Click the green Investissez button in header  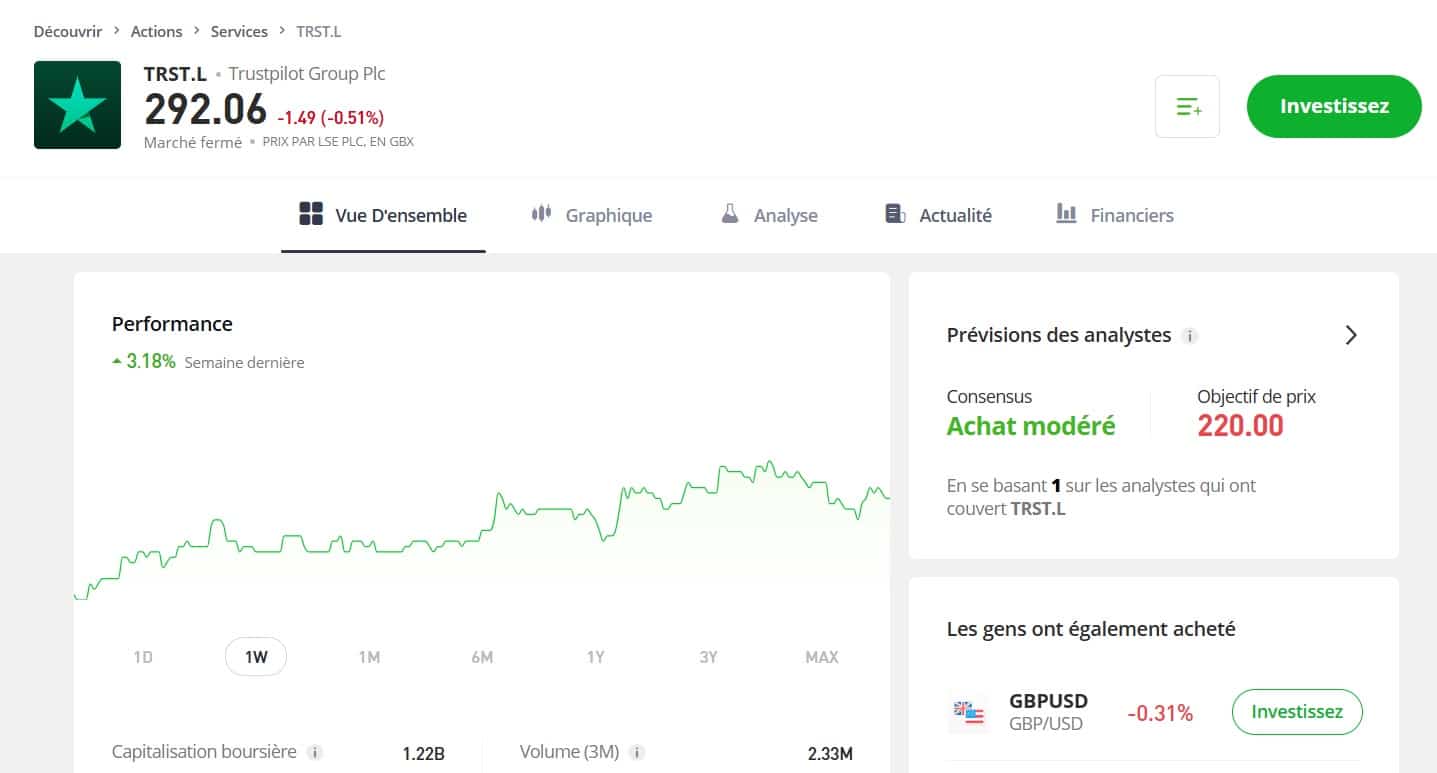1334,106
